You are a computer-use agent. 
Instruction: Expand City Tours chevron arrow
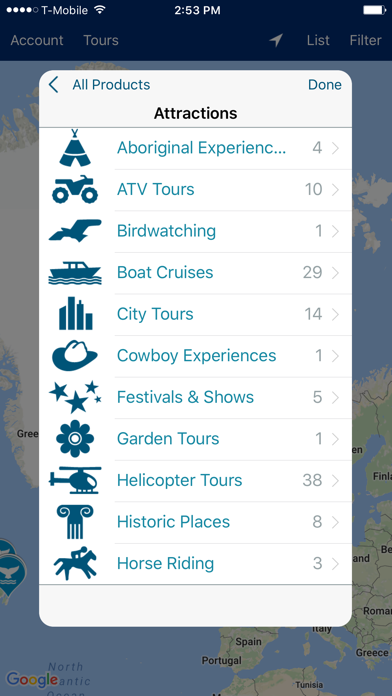pyautogui.click(x=335, y=314)
